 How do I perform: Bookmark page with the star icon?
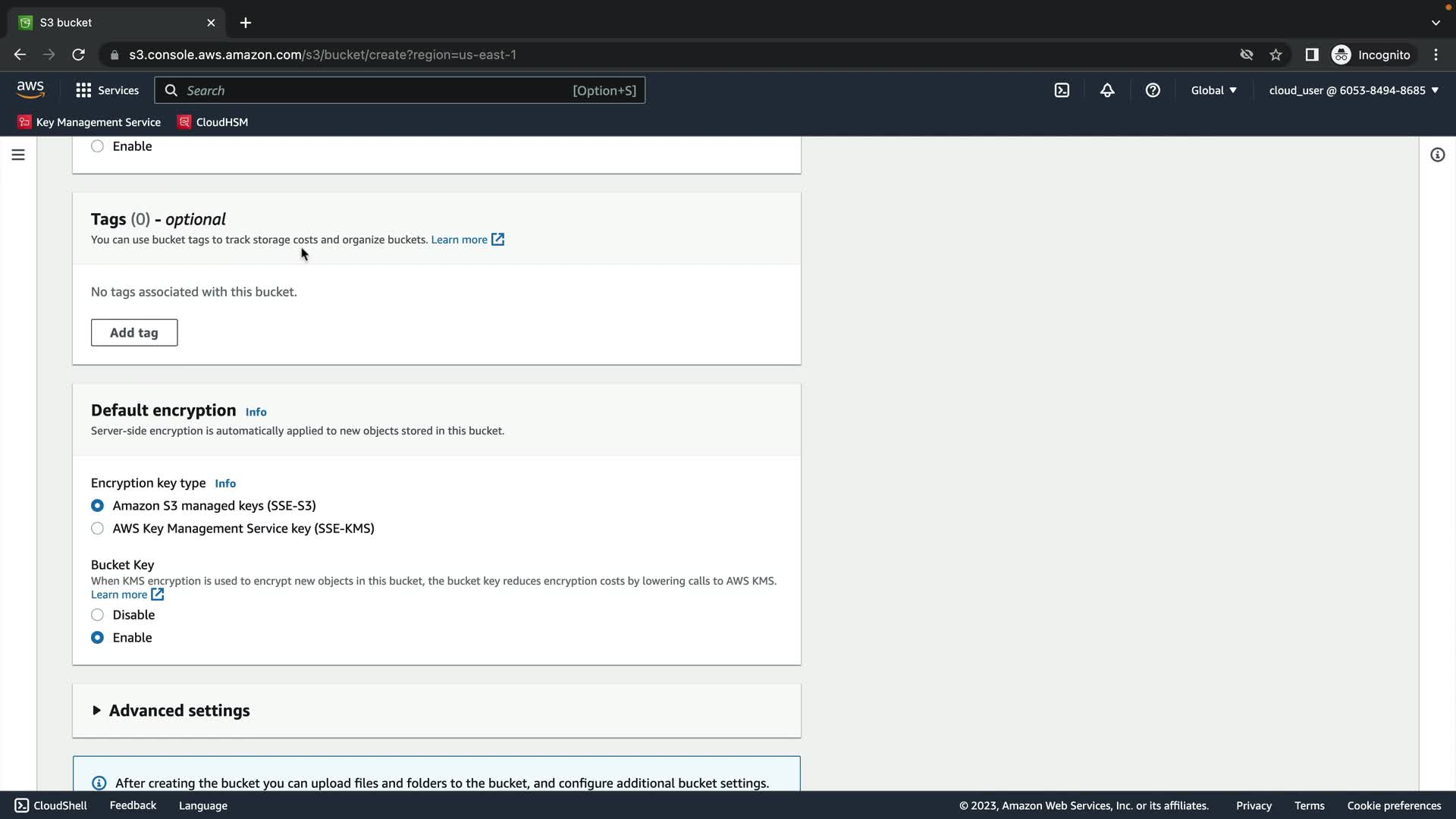(1276, 55)
